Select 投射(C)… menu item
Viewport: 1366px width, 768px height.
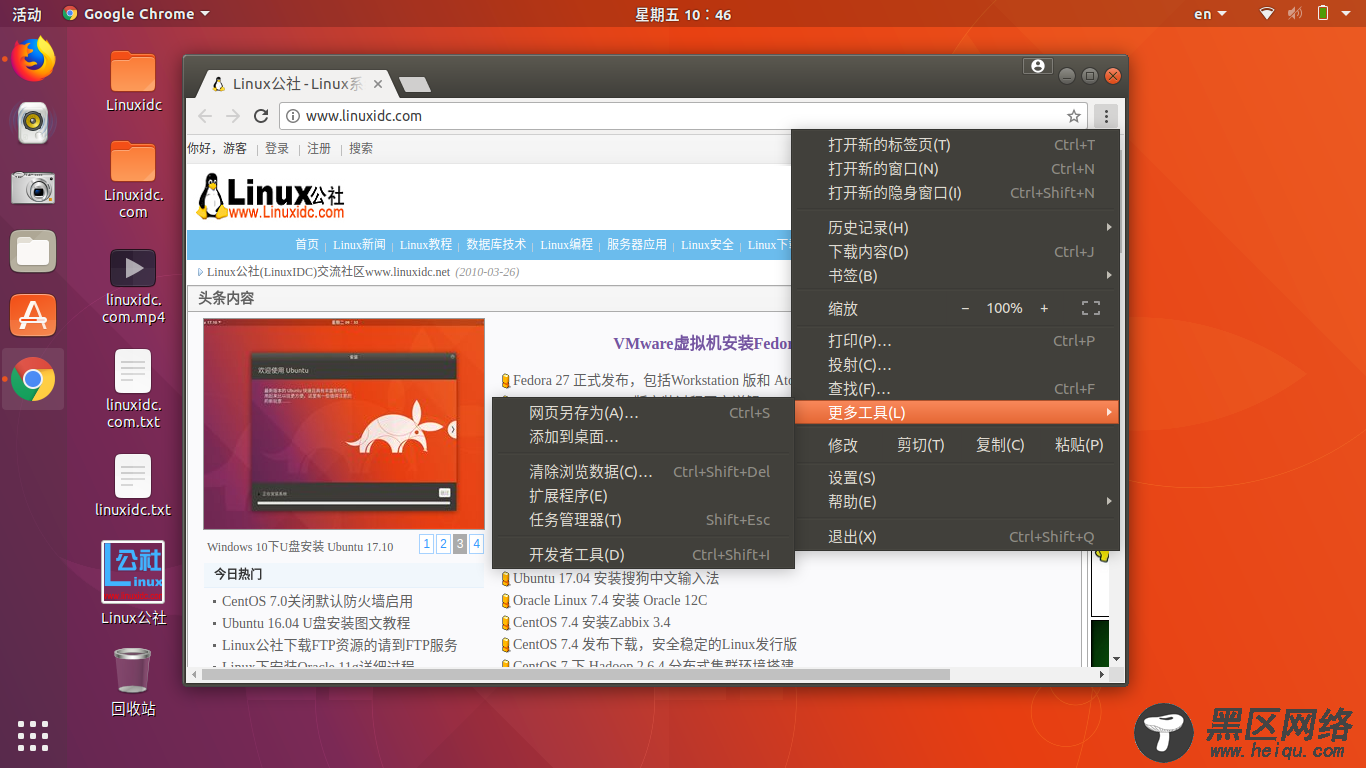coord(956,365)
